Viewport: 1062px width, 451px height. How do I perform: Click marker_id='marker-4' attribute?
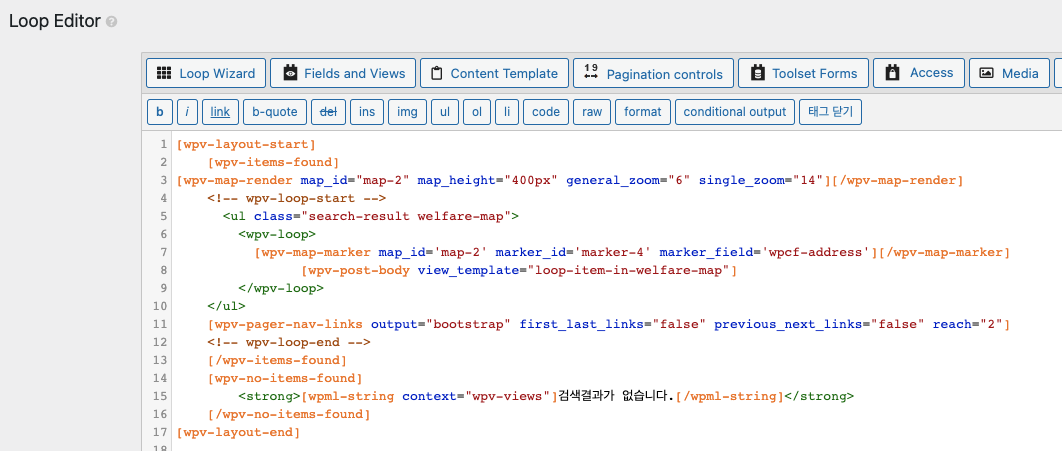click(573, 253)
